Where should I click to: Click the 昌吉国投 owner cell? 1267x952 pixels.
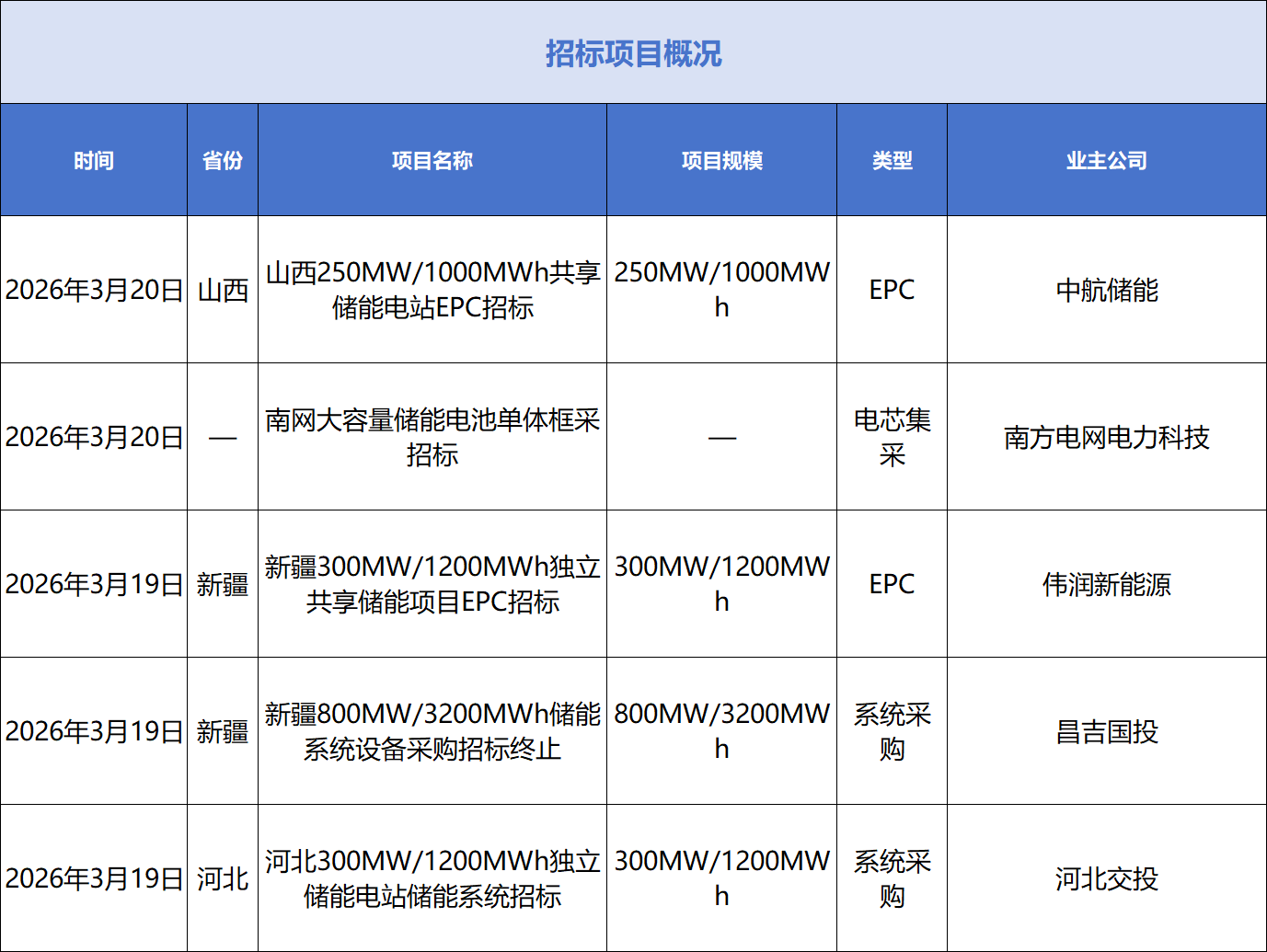click(1107, 731)
